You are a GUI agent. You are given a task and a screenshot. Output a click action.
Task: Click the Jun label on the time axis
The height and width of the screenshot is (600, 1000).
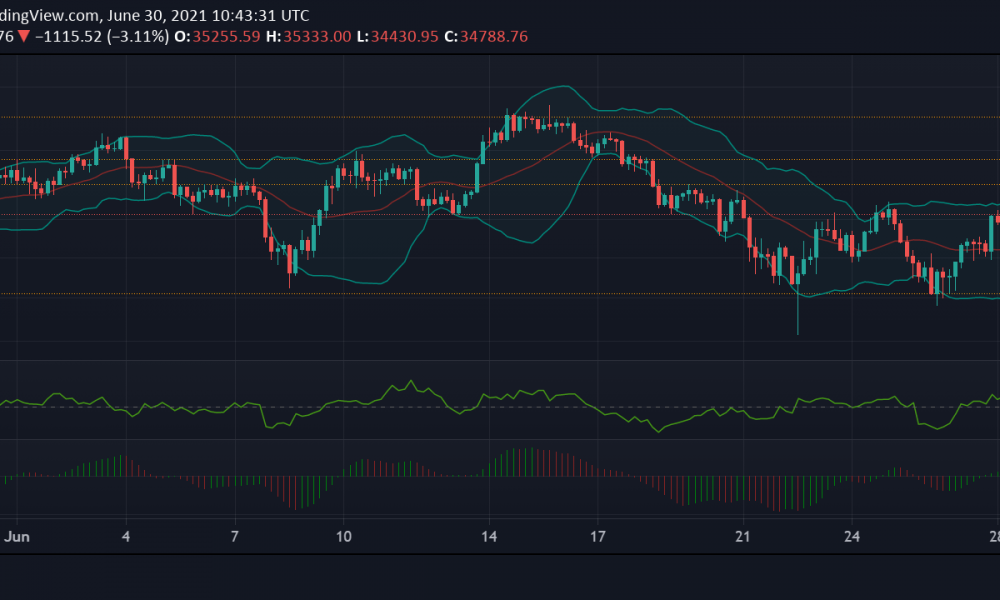click(x=17, y=536)
